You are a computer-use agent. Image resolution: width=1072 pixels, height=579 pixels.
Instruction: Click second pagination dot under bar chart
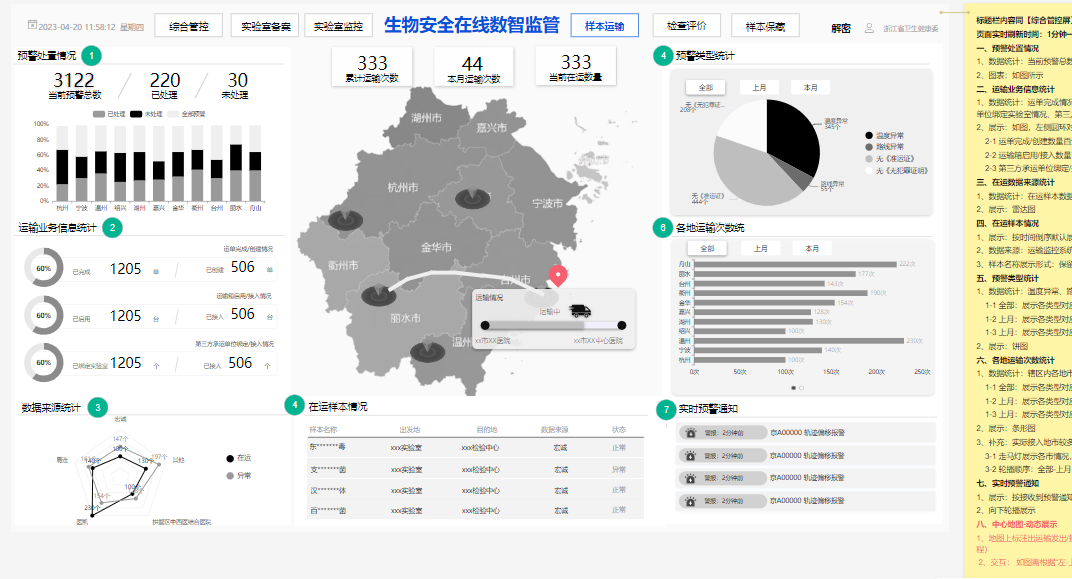coord(801,387)
